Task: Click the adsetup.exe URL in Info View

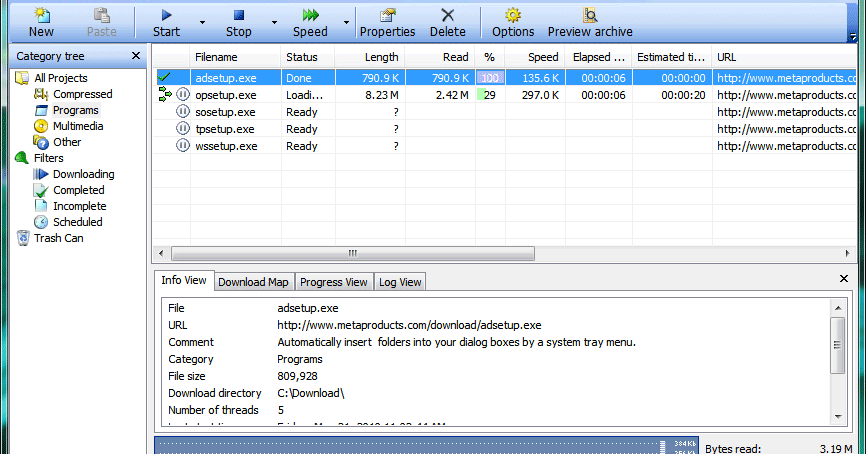Action: tap(409, 325)
